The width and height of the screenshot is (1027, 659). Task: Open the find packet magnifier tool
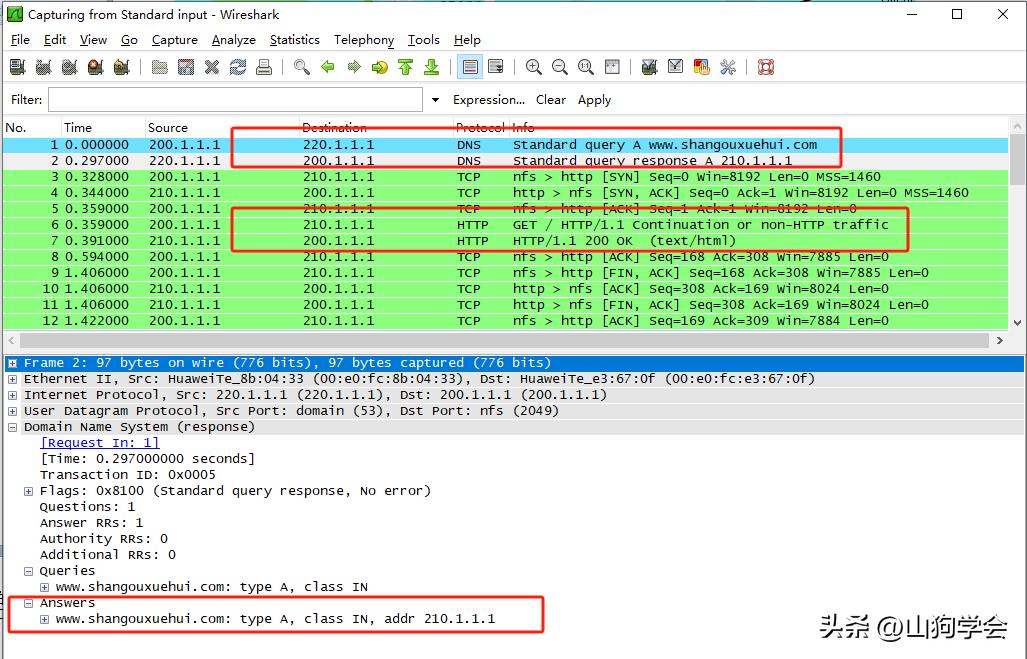[301, 67]
